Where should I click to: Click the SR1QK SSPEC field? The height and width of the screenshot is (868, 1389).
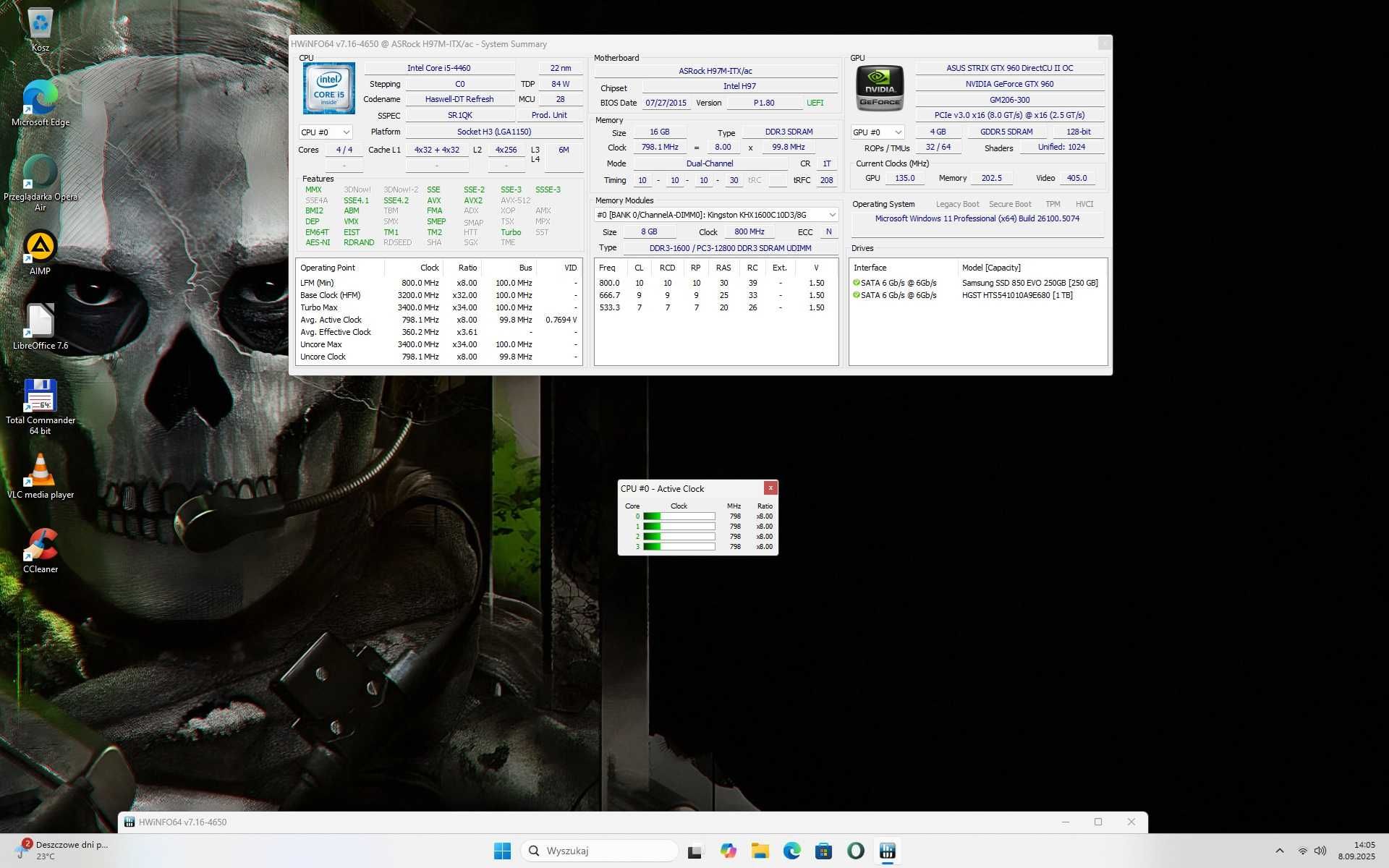459,115
